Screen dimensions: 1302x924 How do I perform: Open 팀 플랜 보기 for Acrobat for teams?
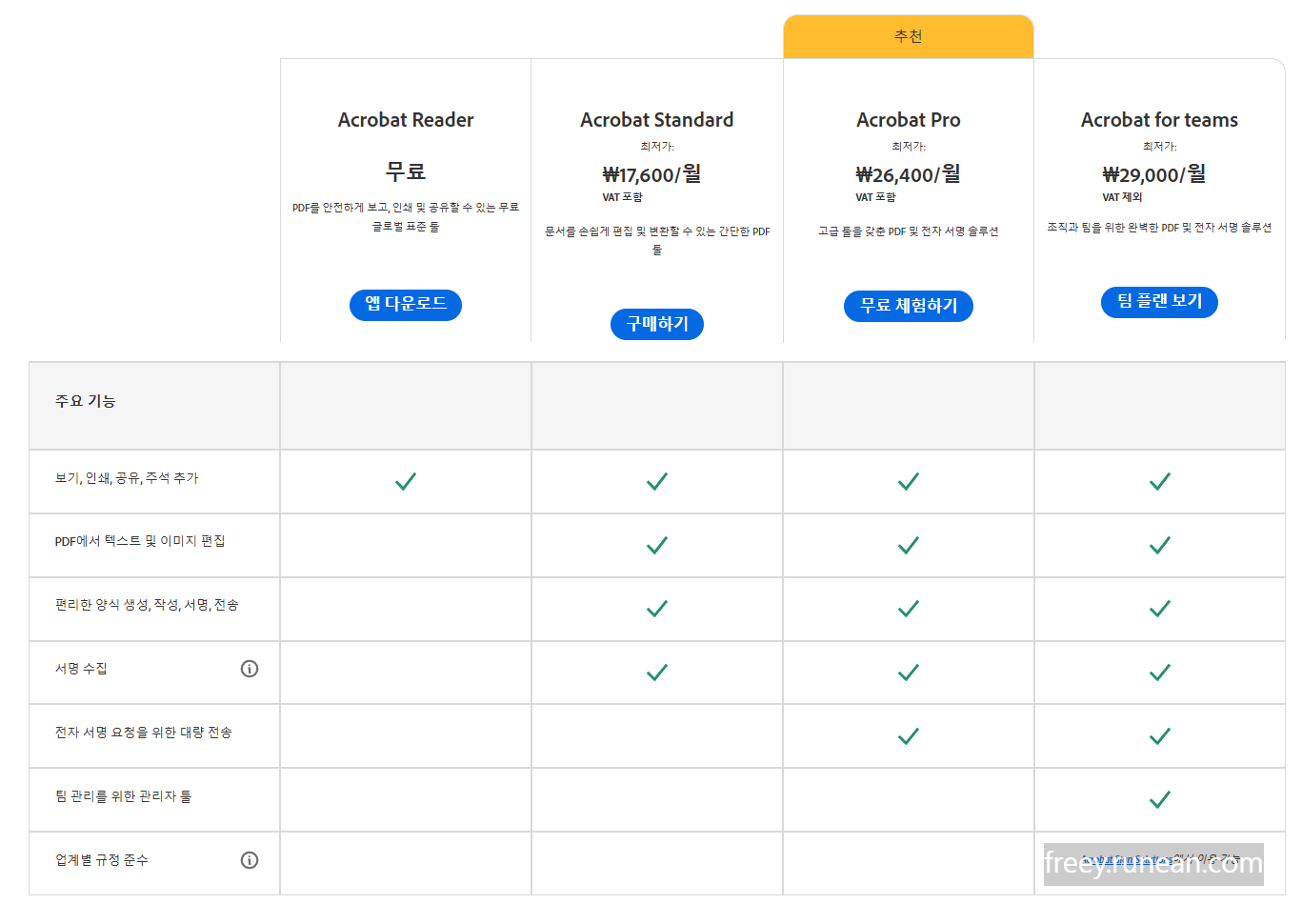click(1159, 302)
